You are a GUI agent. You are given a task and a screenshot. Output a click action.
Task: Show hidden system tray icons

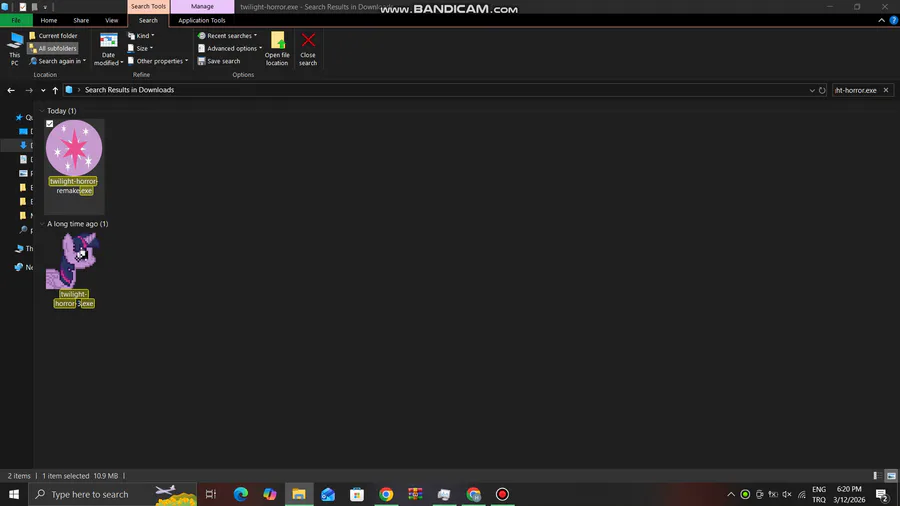coord(731,494)
